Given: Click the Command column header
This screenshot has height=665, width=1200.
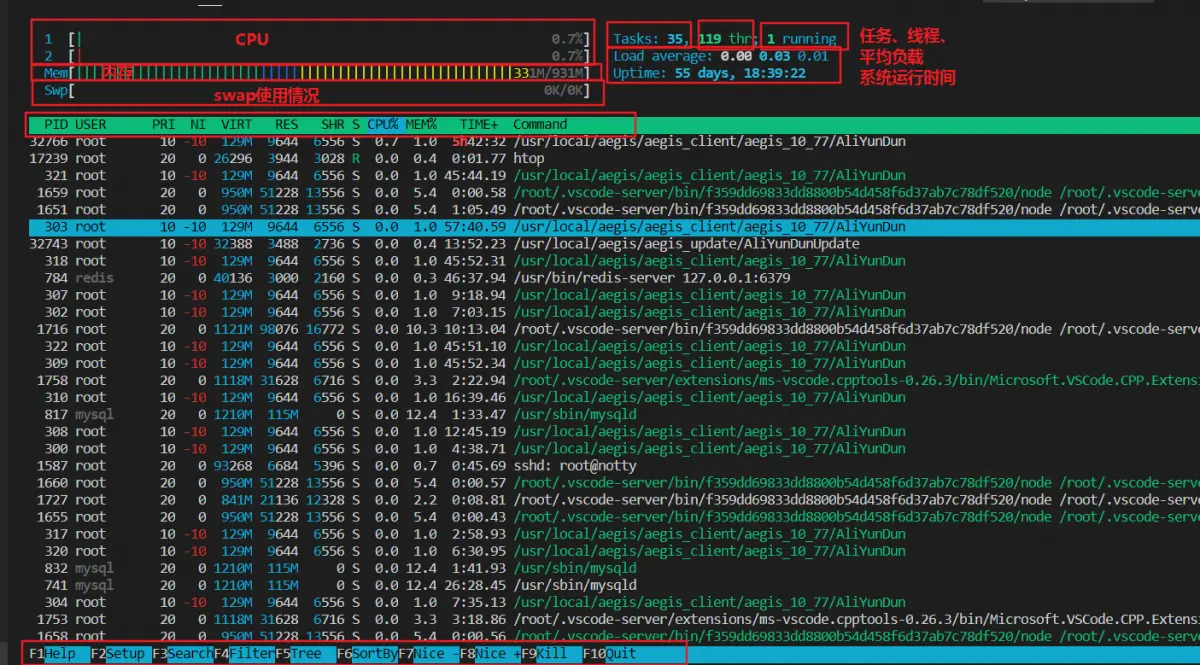Looking at the screenshot, I should [540, 125].
